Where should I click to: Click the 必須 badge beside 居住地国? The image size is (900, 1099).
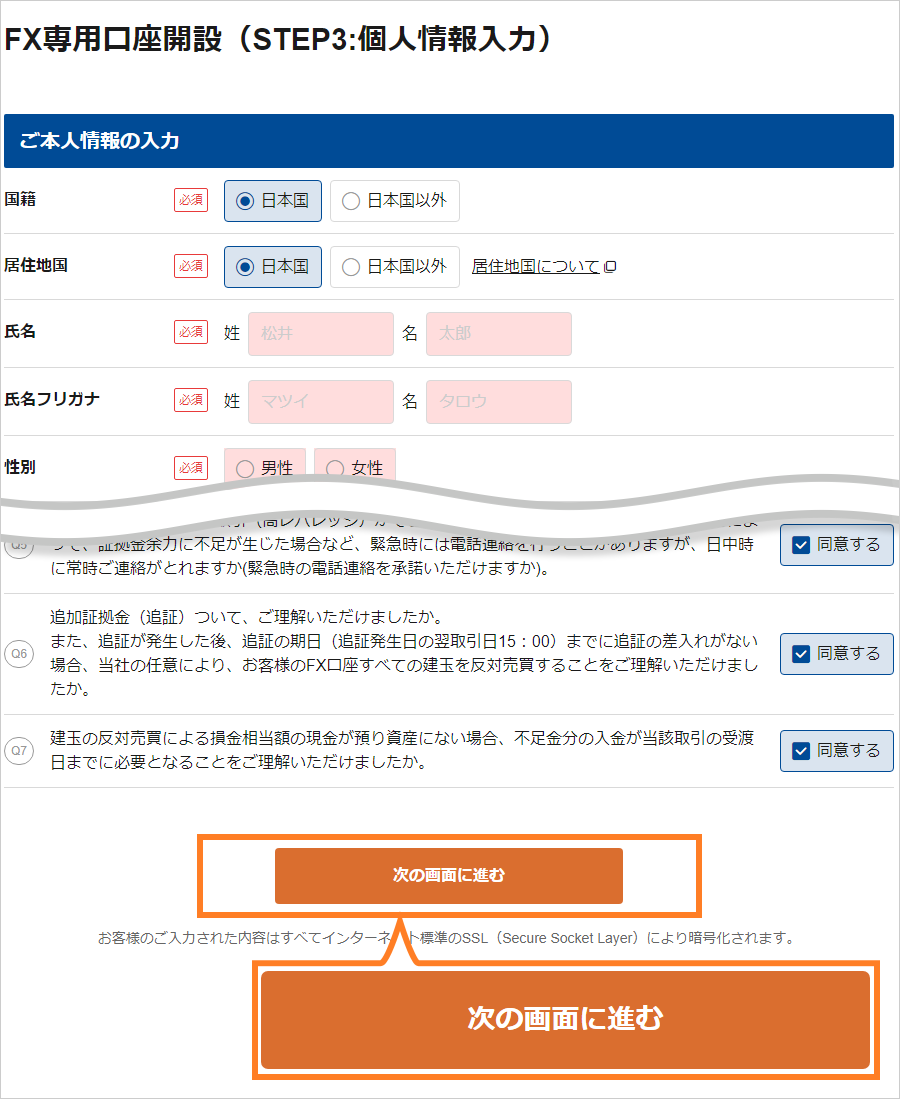point(191,266)
